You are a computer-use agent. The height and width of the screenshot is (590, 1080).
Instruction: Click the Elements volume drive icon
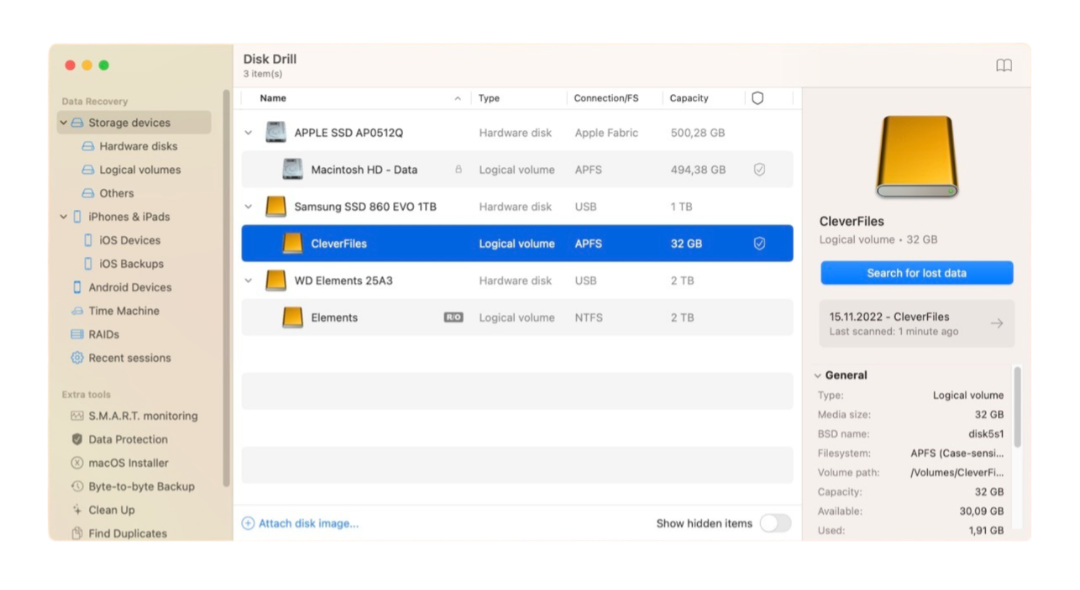click(x=292, y=317)
